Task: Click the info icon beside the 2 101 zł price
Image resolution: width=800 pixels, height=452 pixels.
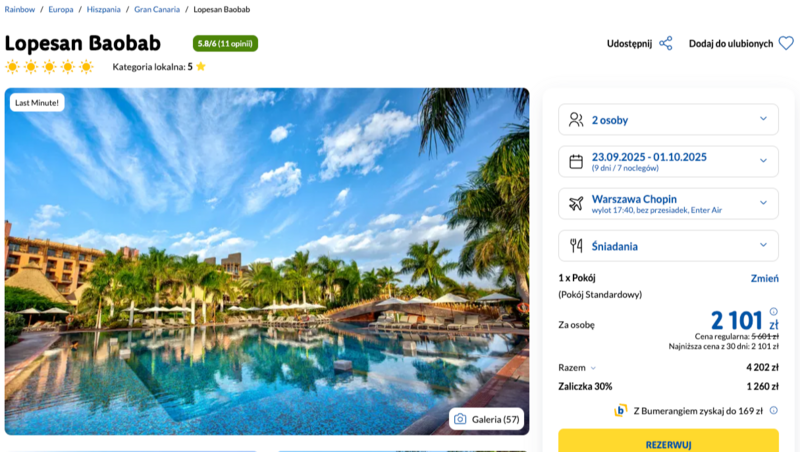Action: point(773,312)
